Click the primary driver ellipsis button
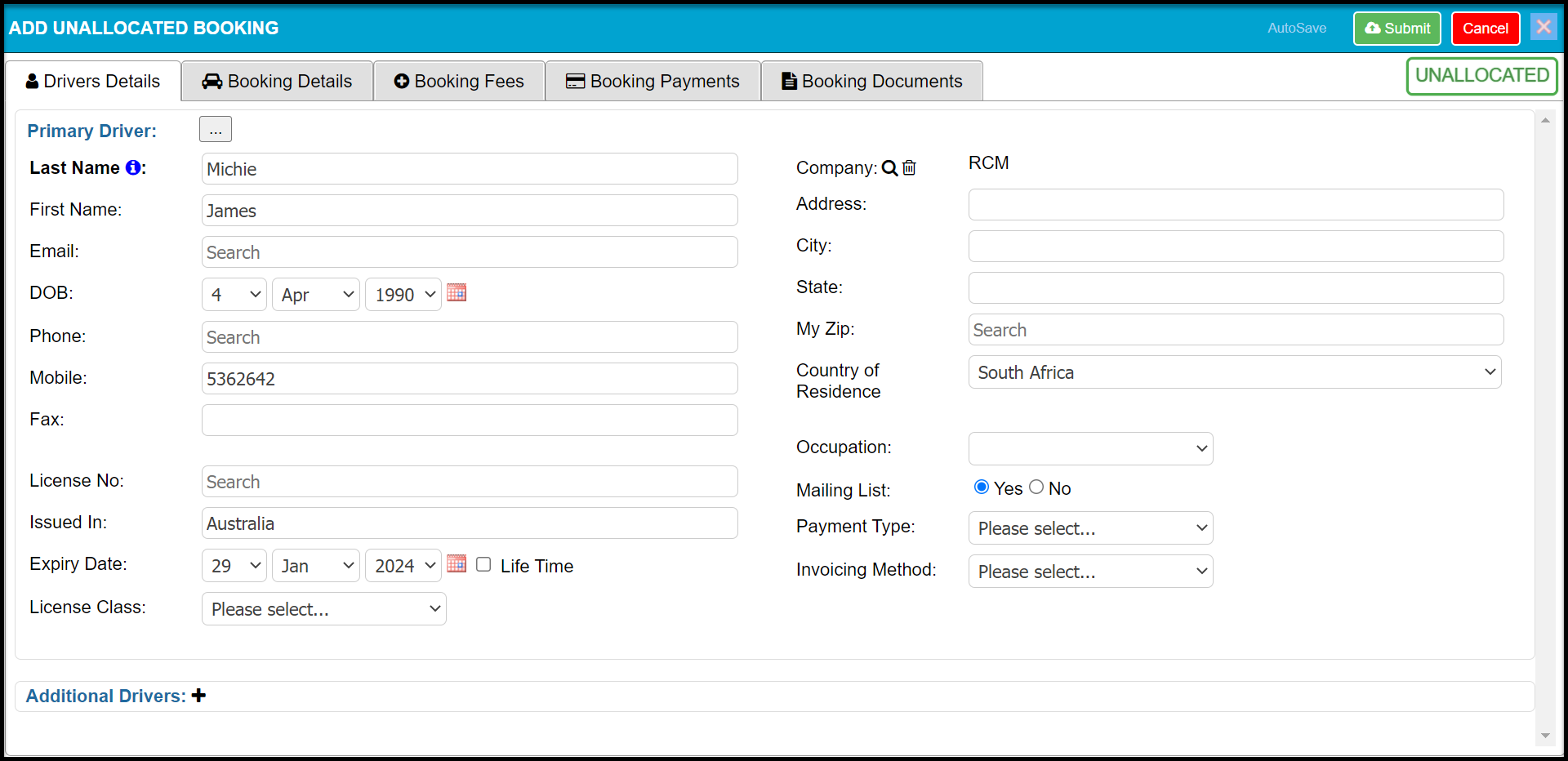The width and height of the screenshot is (1568, 761). [x=215, y=129]
